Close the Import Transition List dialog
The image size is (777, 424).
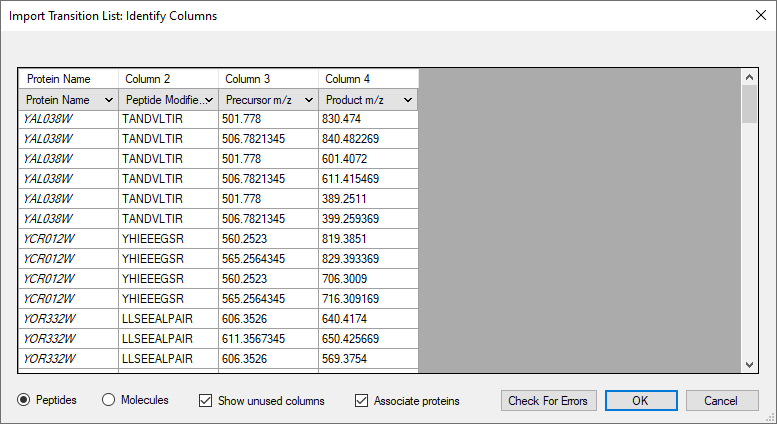[x=761, y=15]
